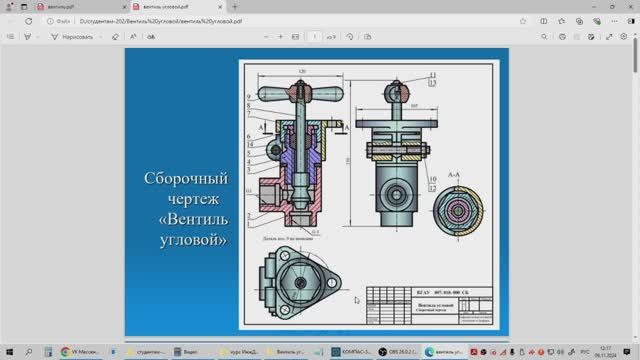Viewport: 640px width, 360px height.
Task: Click the vertical scrollbar thumb
Action: (x=636, y=55)
